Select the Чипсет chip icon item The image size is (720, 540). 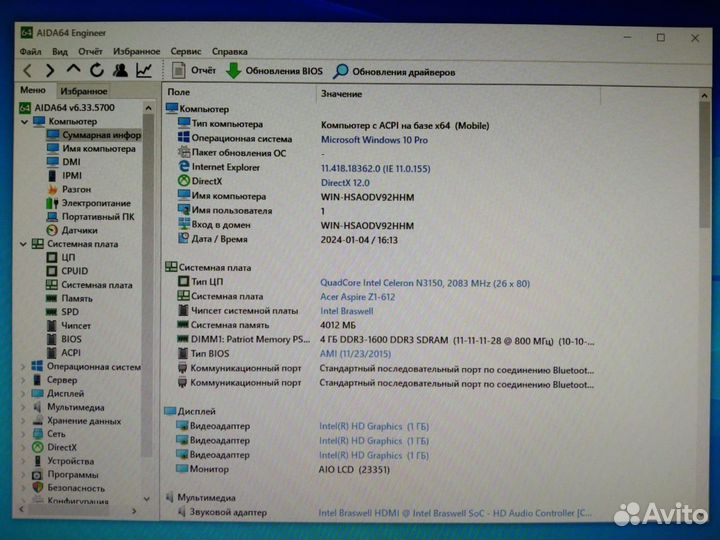(69, 326)
